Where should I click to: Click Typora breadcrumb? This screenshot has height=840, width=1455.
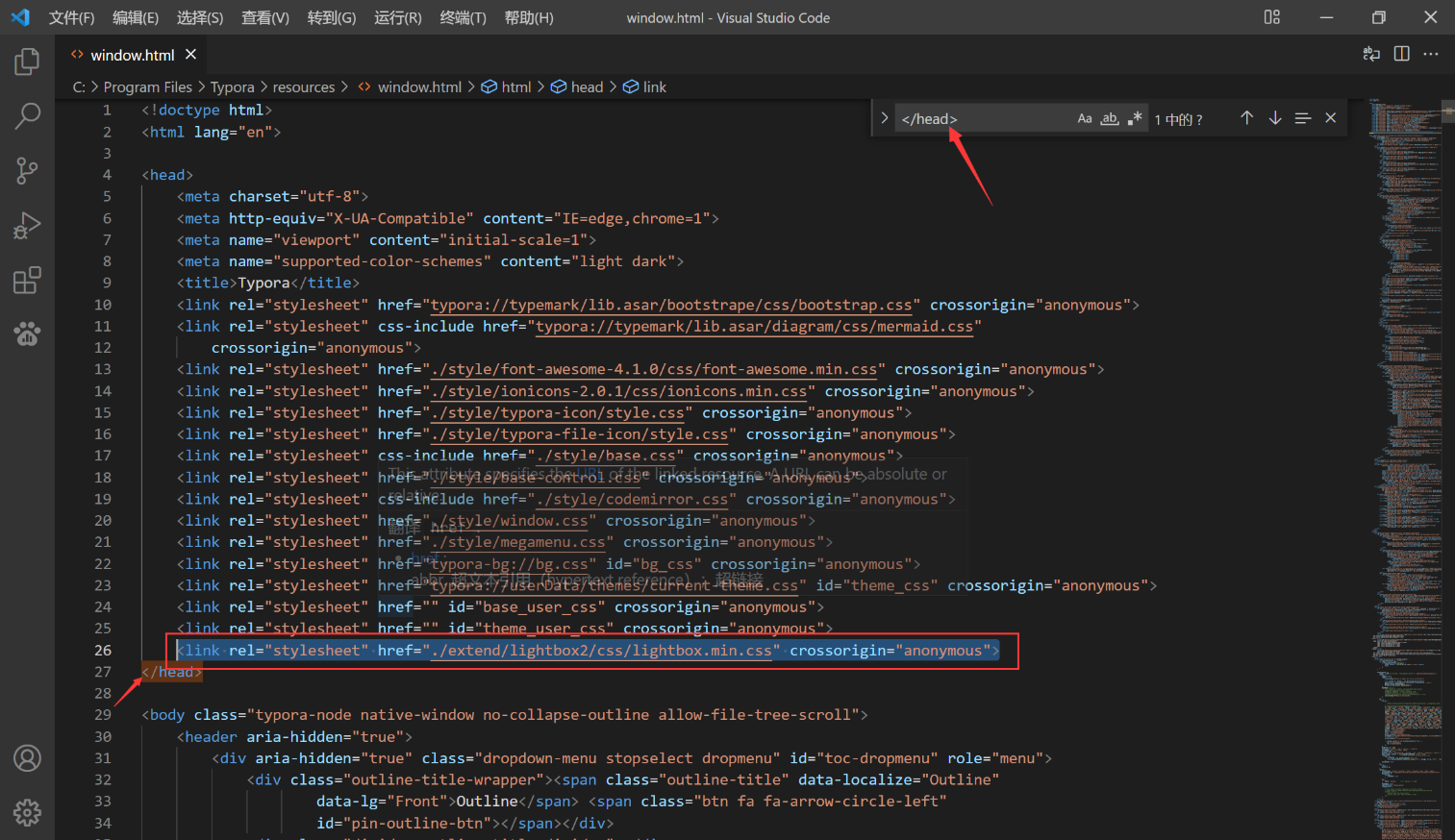[x=233, y=86]
